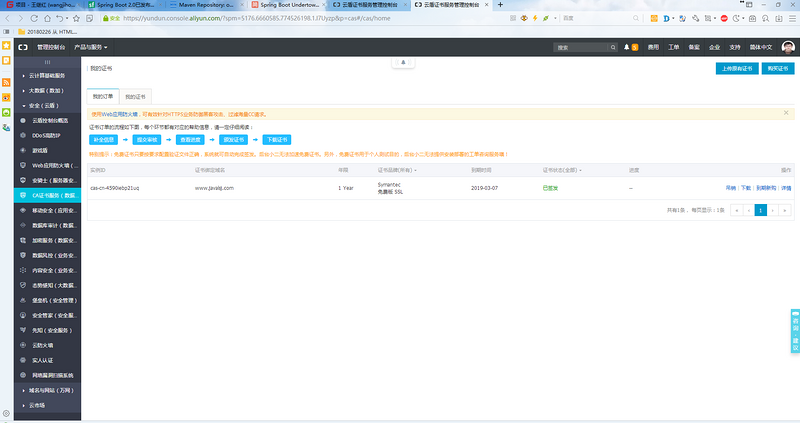Click the 数据风控 sidebar icon
The height and width of the screenshot is (423, 800).
(x=23, y=255)
